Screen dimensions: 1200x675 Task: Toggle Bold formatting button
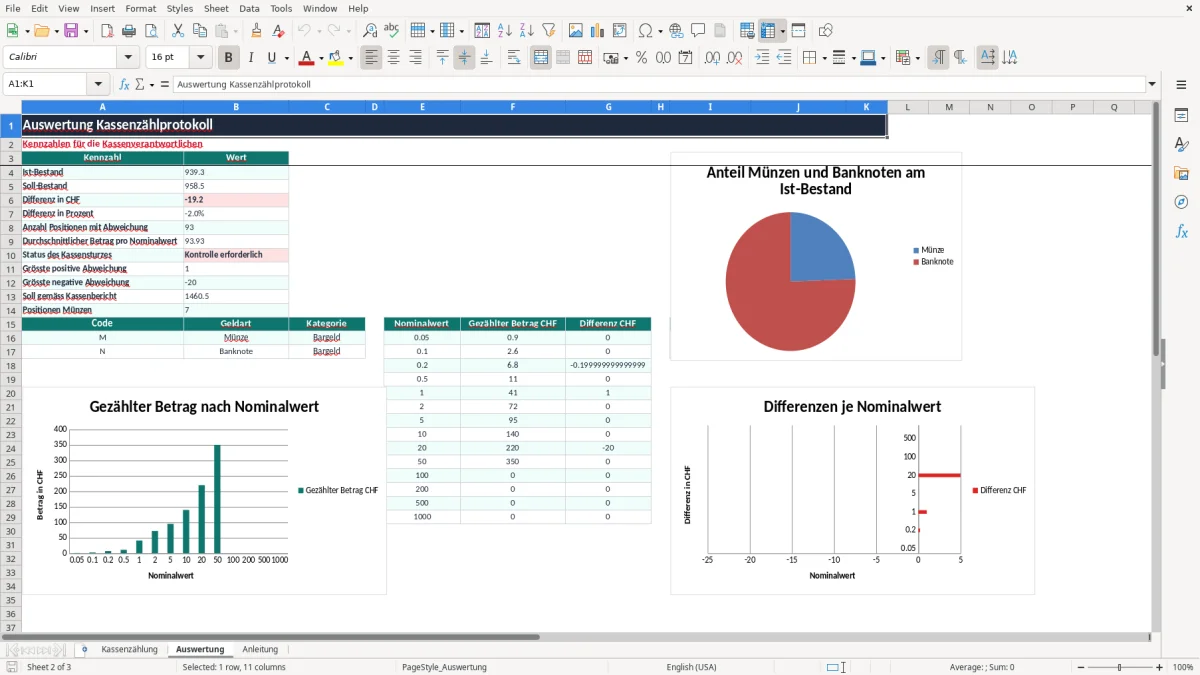tap(229, 58)
